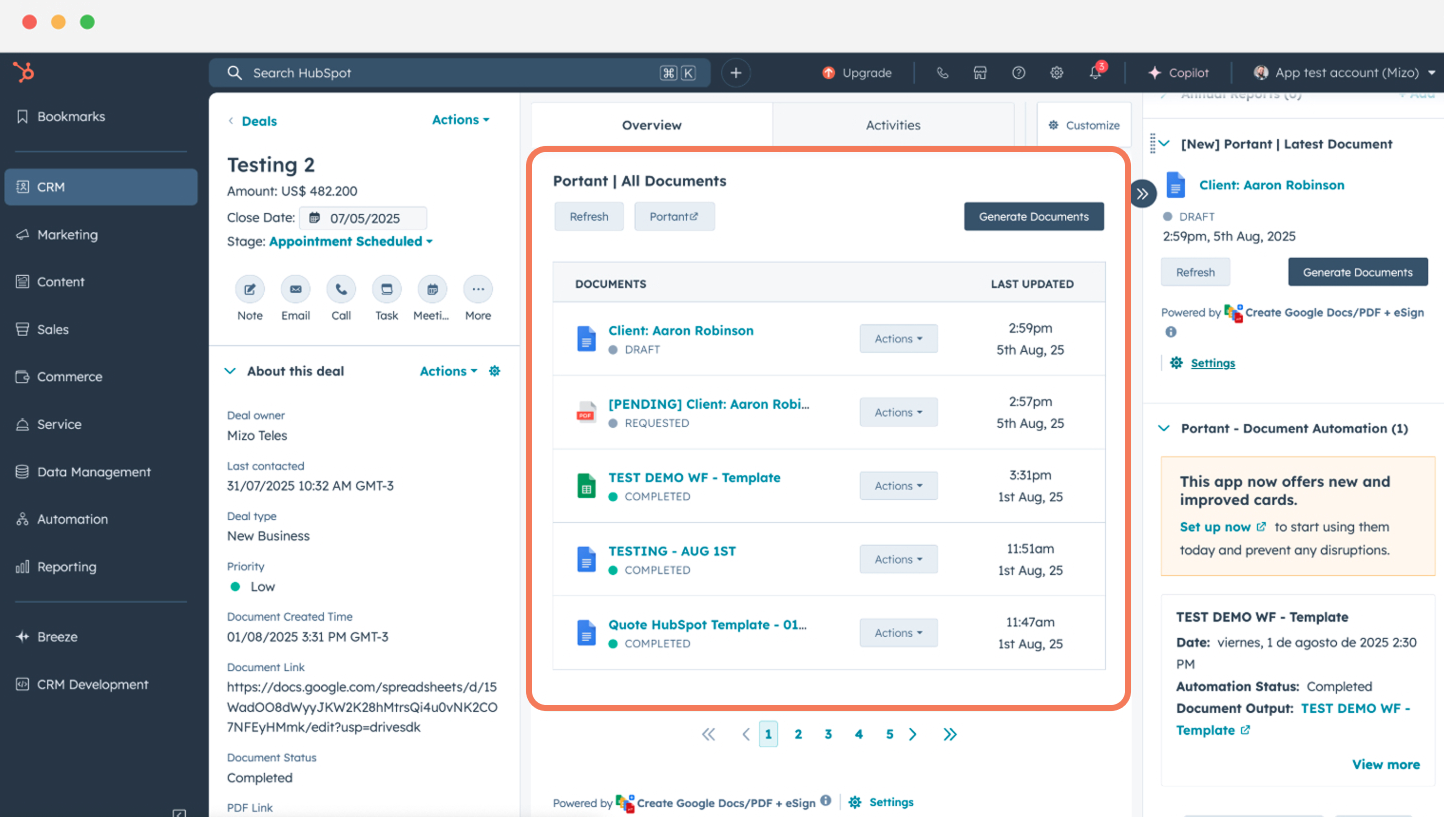Click the Email icon button
1444x817 pixels.
[x=295, y=290]
